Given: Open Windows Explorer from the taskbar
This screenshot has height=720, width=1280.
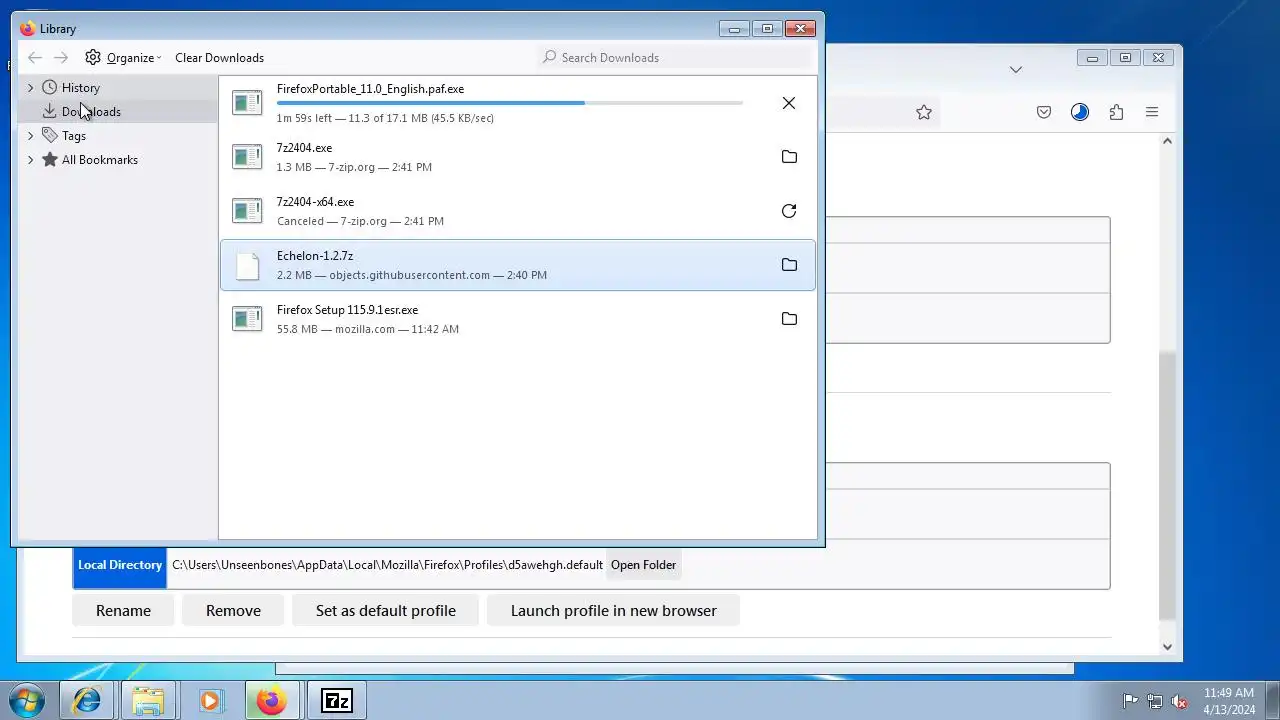Looking at the screenshot, I should coord(148,701).
